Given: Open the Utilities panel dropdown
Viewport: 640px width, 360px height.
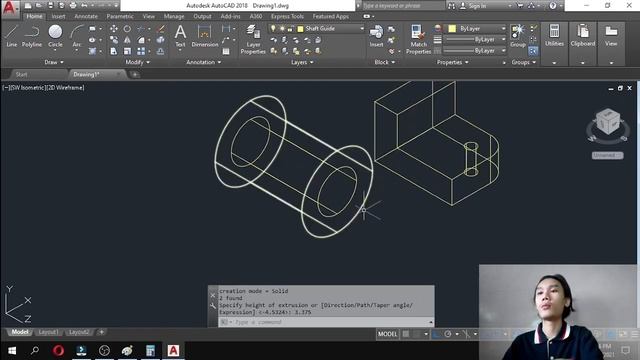Looking at the screenshot, I should point(554,63).
